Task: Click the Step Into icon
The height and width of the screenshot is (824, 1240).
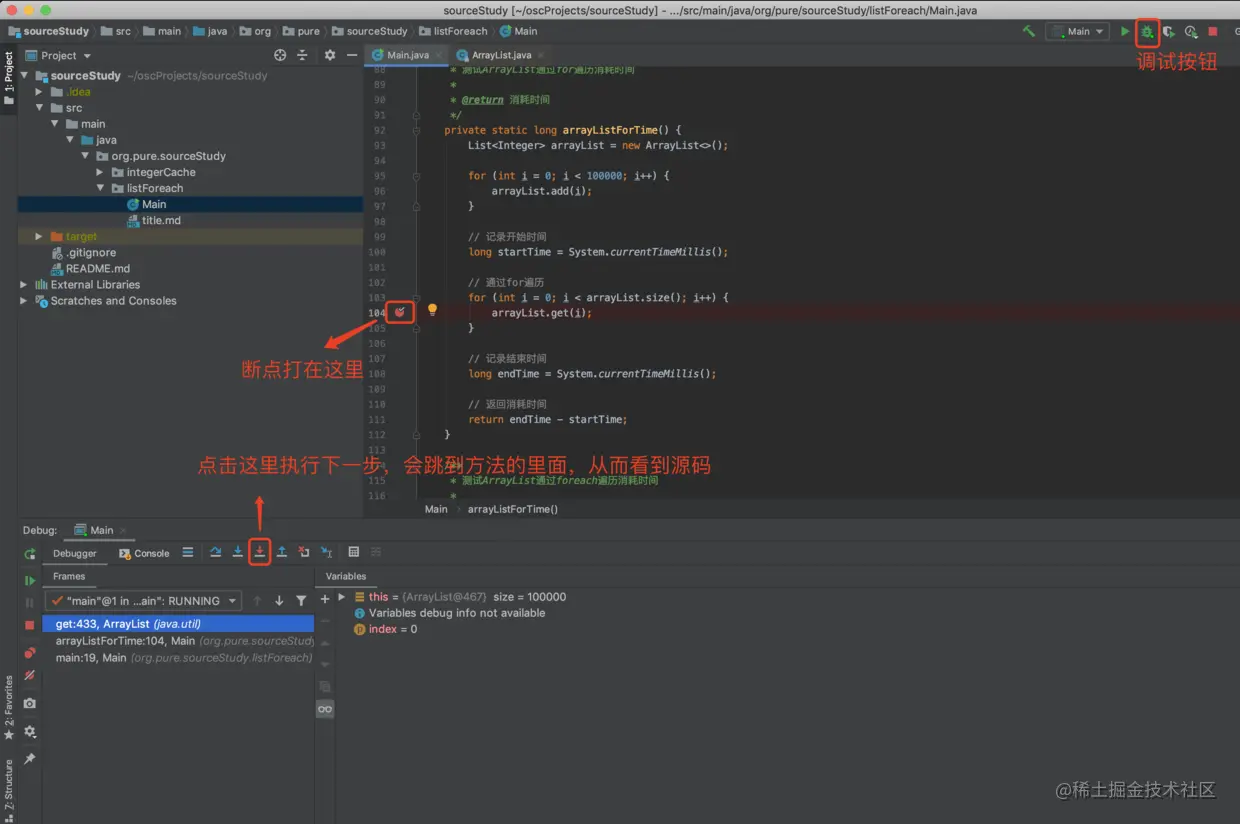Action: (238, 552)
